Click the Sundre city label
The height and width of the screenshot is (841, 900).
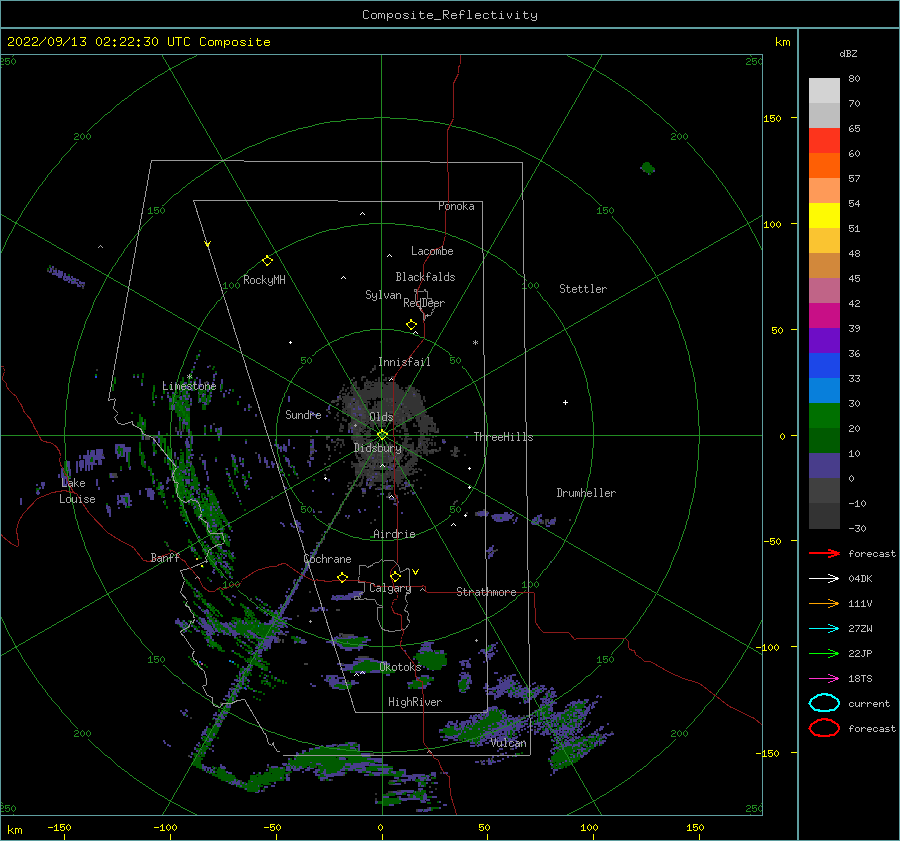click(x=303, y=414)
